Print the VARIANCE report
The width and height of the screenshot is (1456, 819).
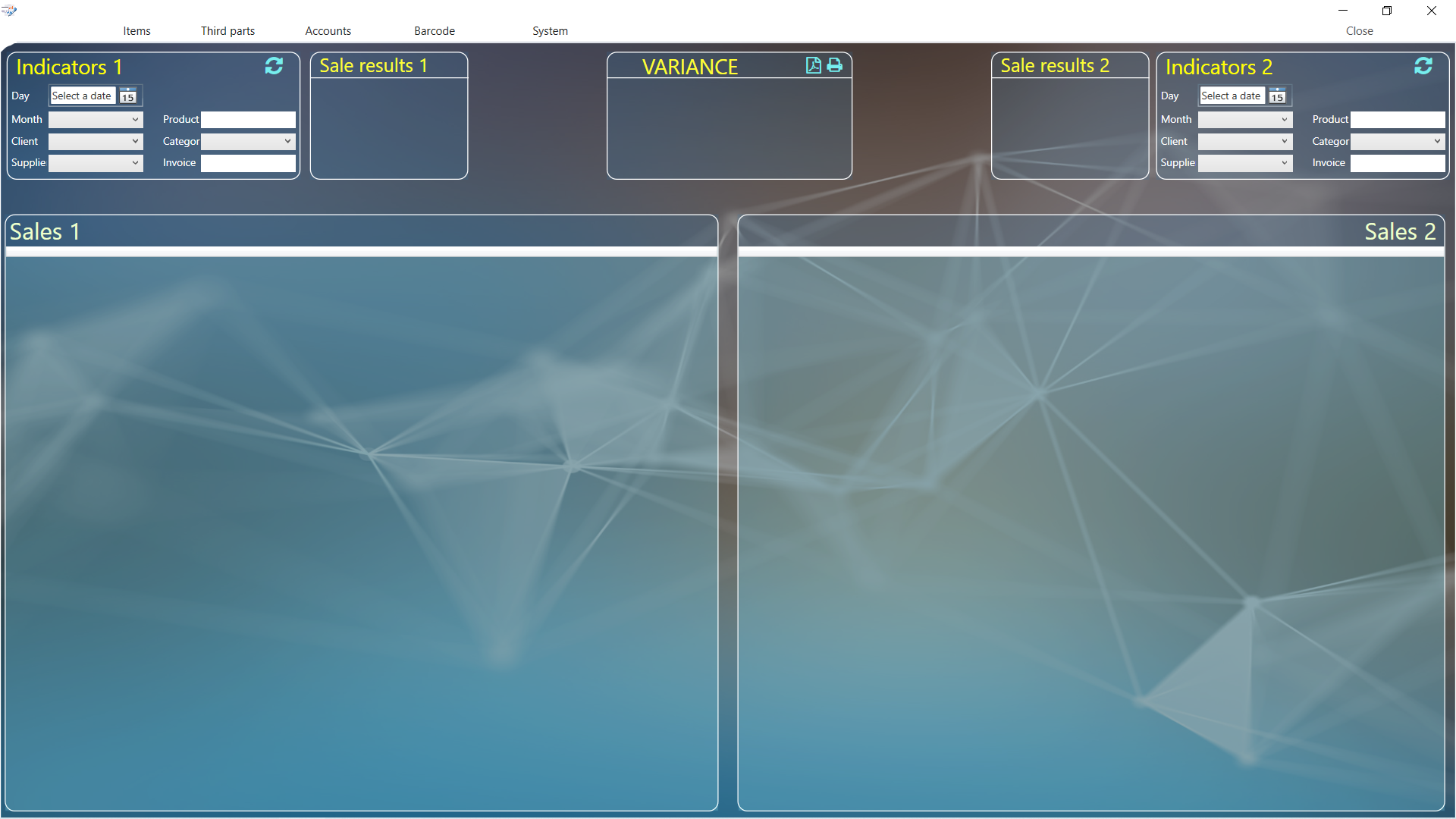click(x=834, y=65)
